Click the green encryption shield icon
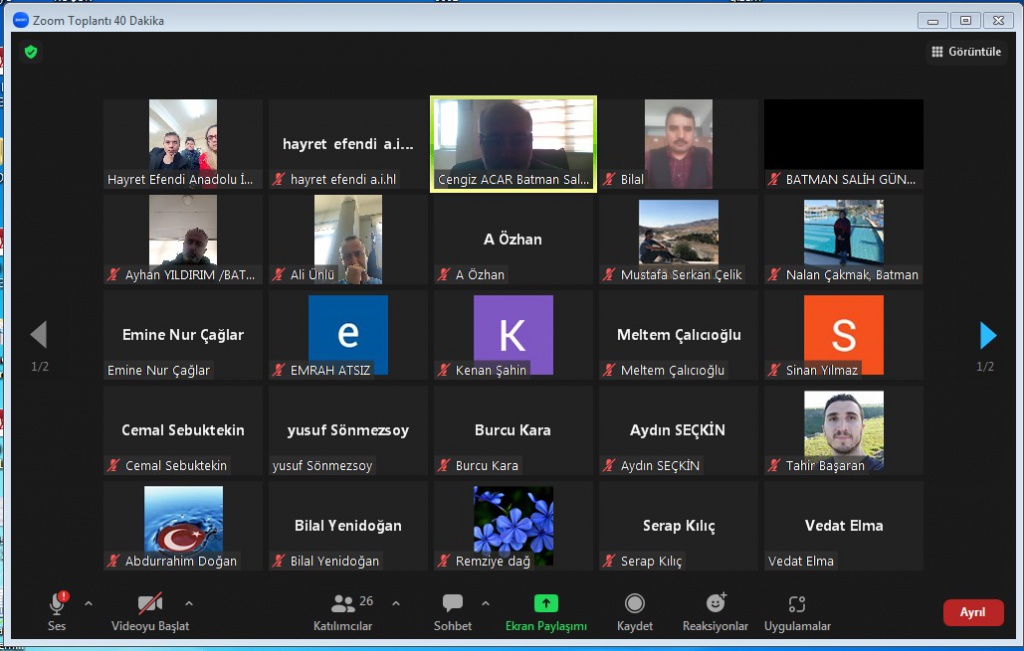The height and width of the screenshot is (651, 1024). pyautogui.click(x=31, y=52)
